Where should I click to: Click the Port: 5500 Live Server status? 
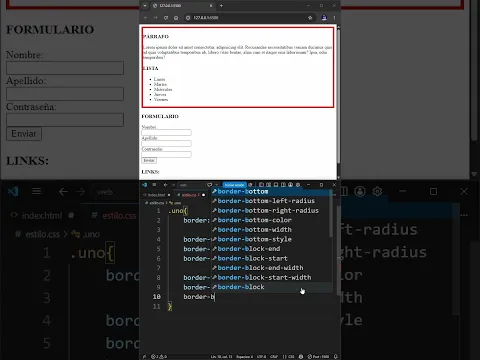point(318,356)
